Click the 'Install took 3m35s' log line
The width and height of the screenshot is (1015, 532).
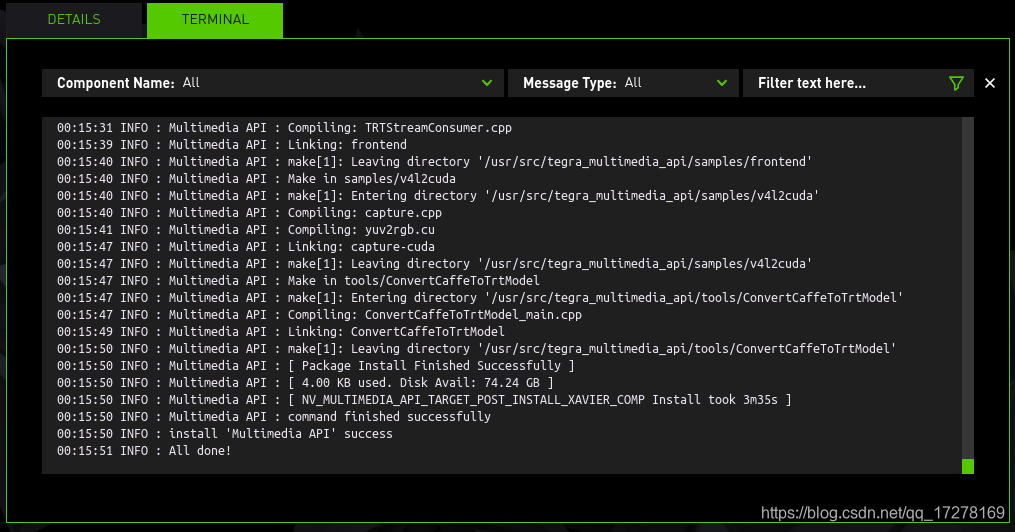424,399
